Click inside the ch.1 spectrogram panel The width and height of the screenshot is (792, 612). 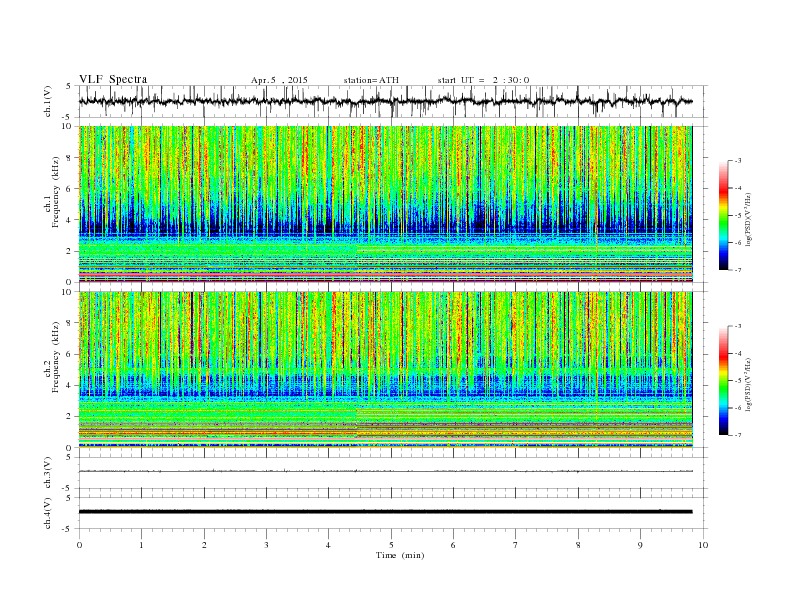(x=385, y=204)
